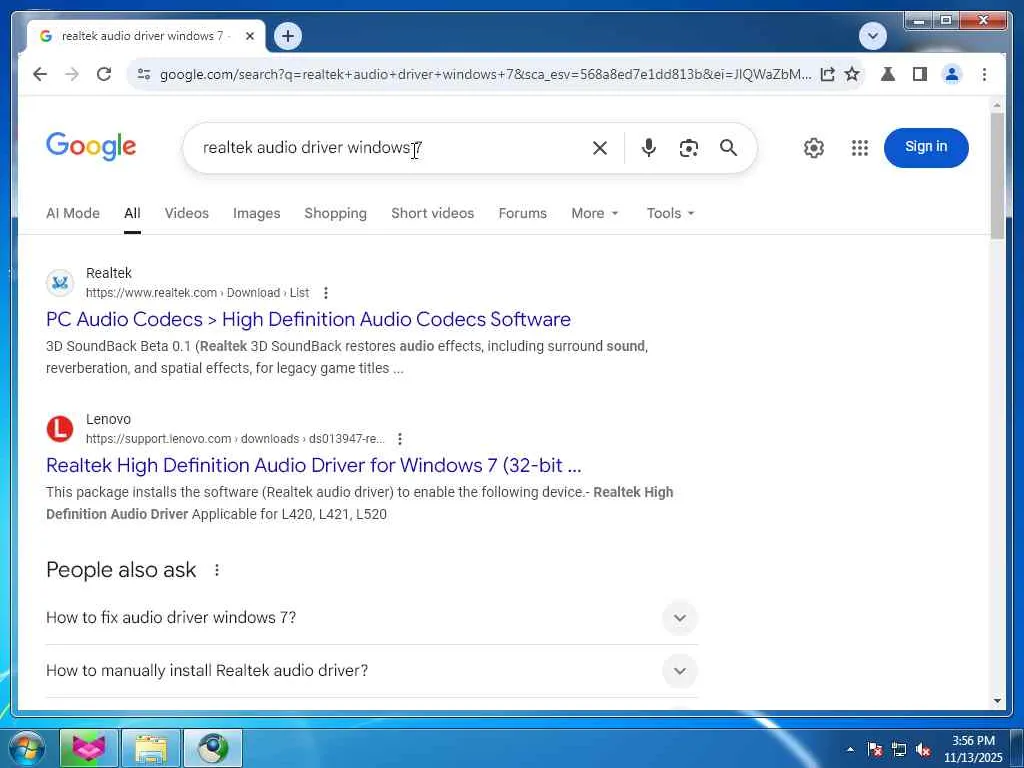Submit search with magnifier icon
The height and width of the screenshot is (768, 1024).
(x=728, y=148)
